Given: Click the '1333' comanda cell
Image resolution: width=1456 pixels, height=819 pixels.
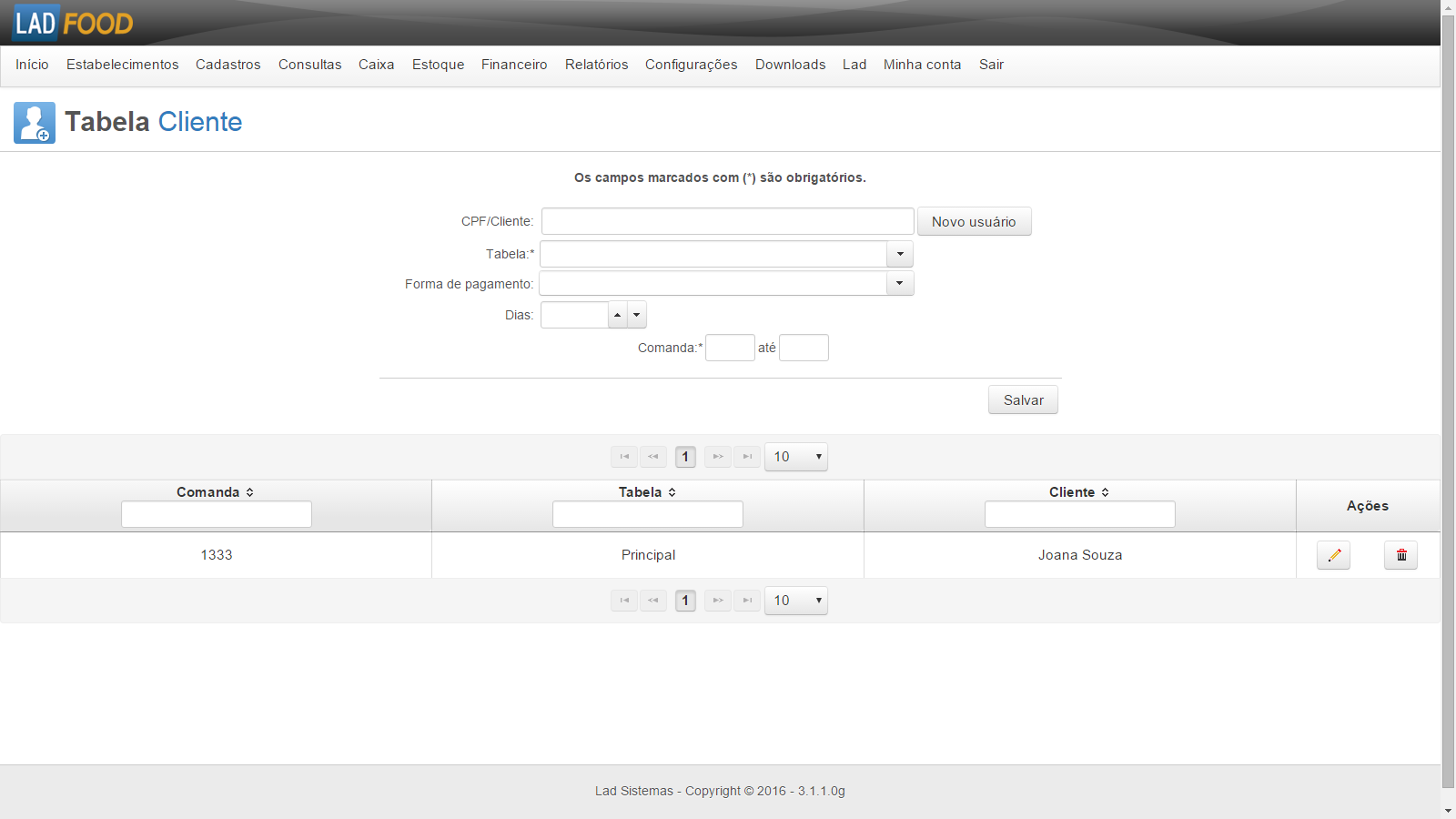Looking at the screenshot, I should pyautogui.click(x=217, y=555).
